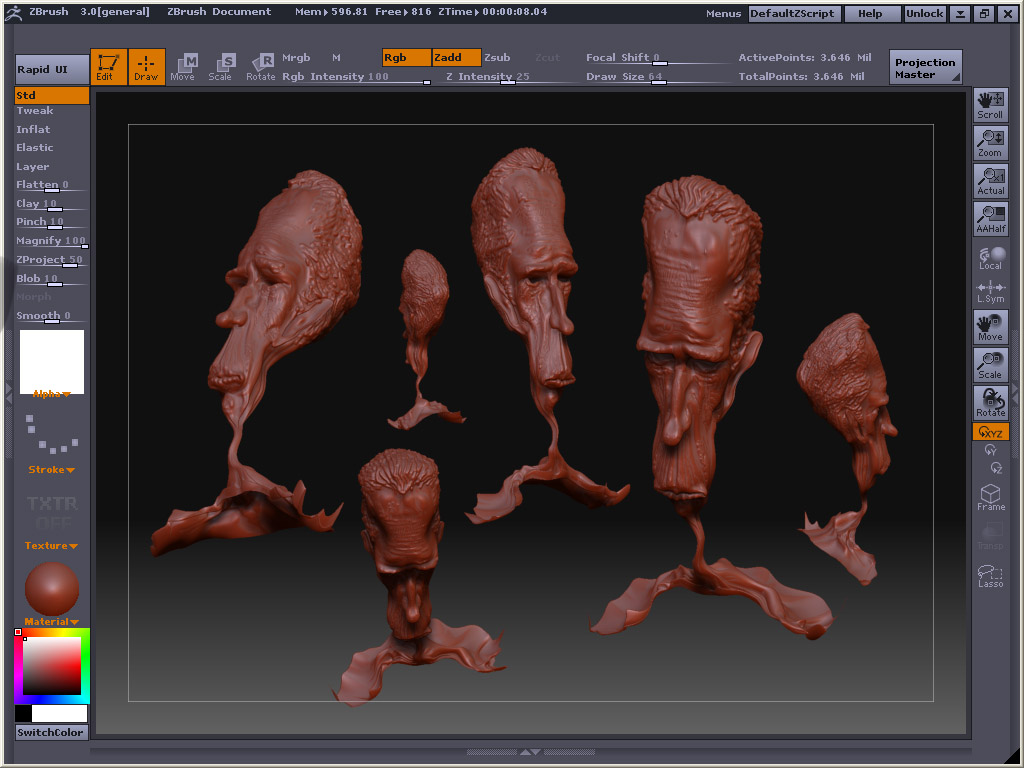Click the L.Sym symmetry icon
Image resolution: width=1024 pixels, height=768 pixels.
tap(990, 288)
